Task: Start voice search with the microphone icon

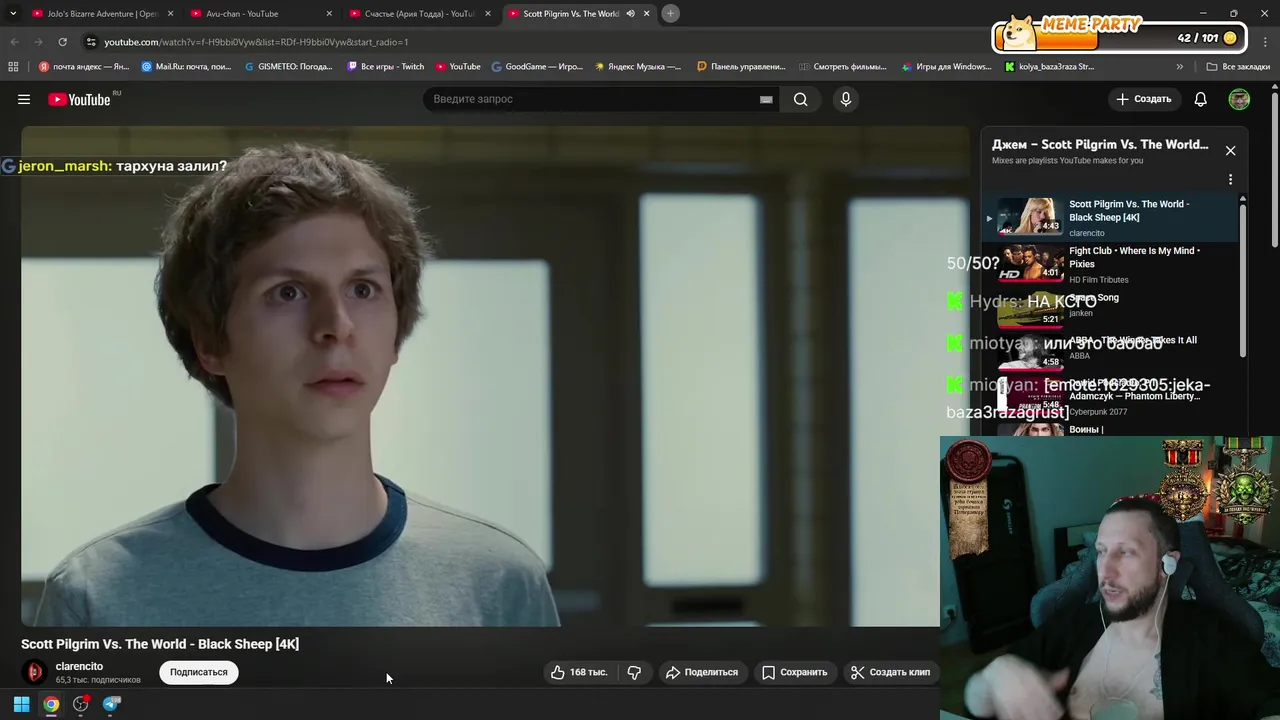Action: [845, 99]
